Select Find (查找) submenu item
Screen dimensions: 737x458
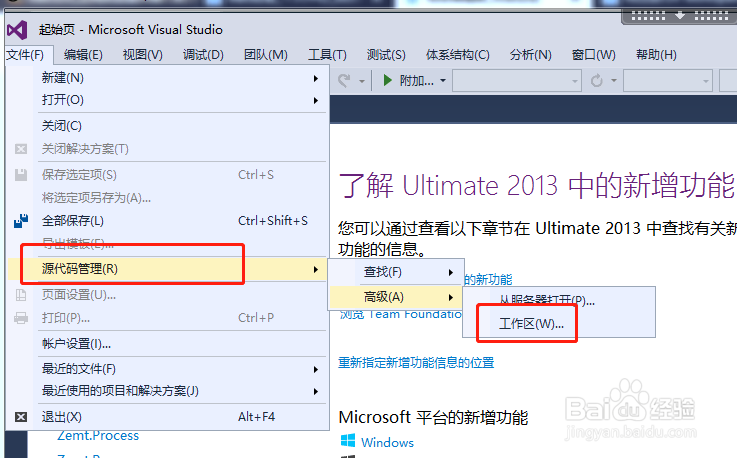[396, 272]
